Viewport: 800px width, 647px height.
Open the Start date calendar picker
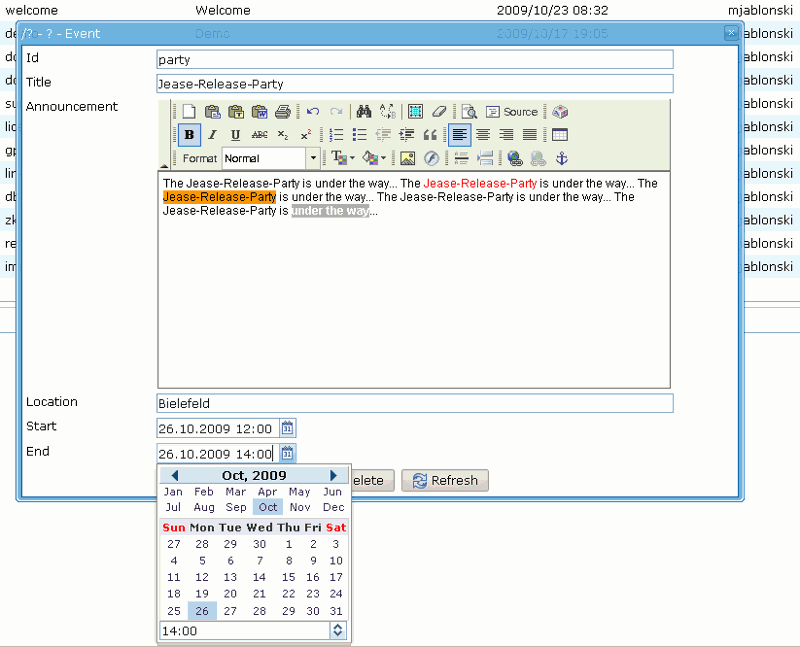coord(288,428)
